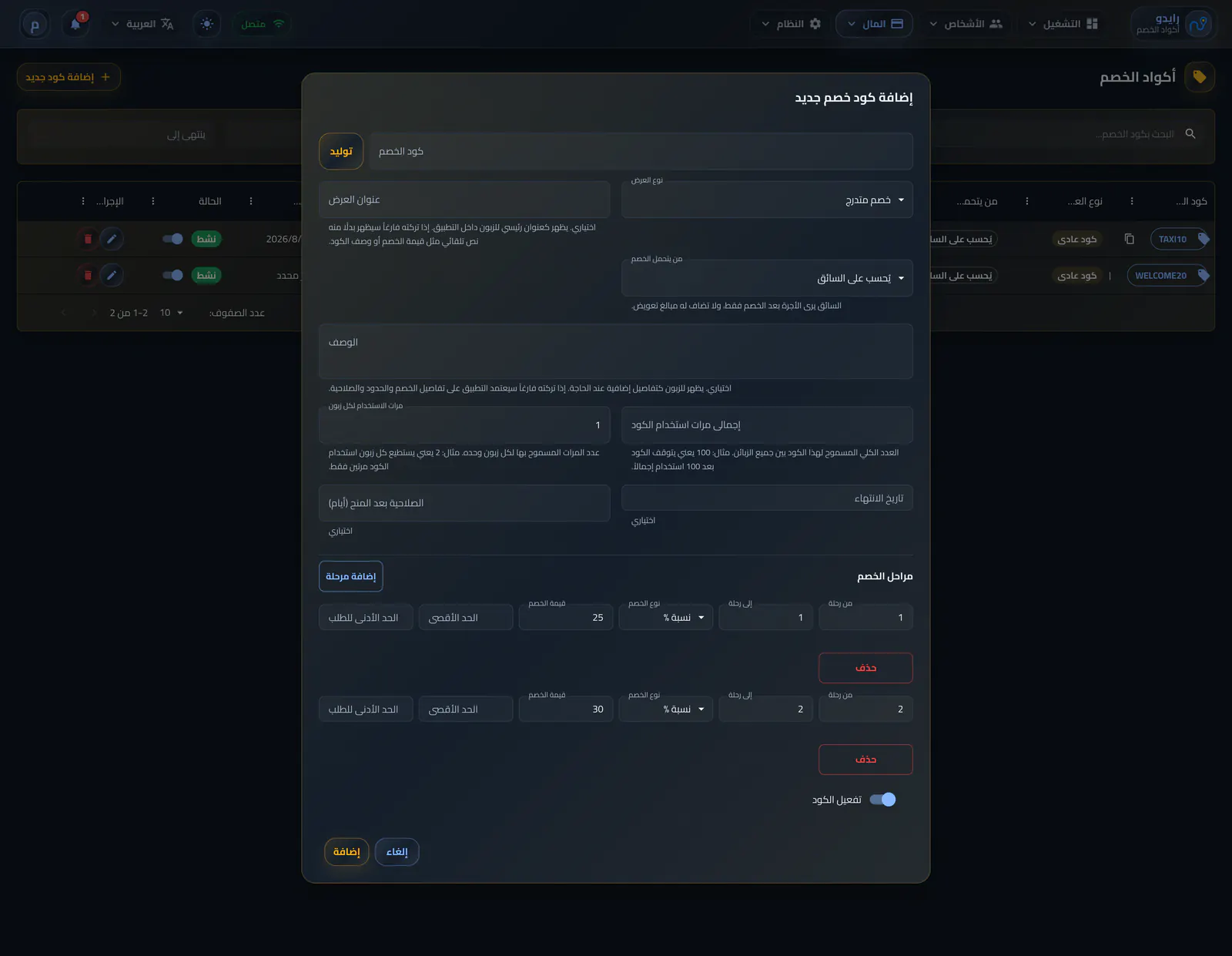The height and width of the screenshot is (956, 1232).
Task: Toggle active status switch for TAXI10 row
Action: pos(172,239)
